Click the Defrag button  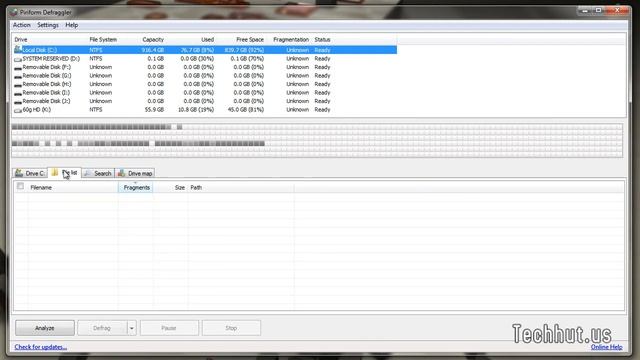[102, 328]
